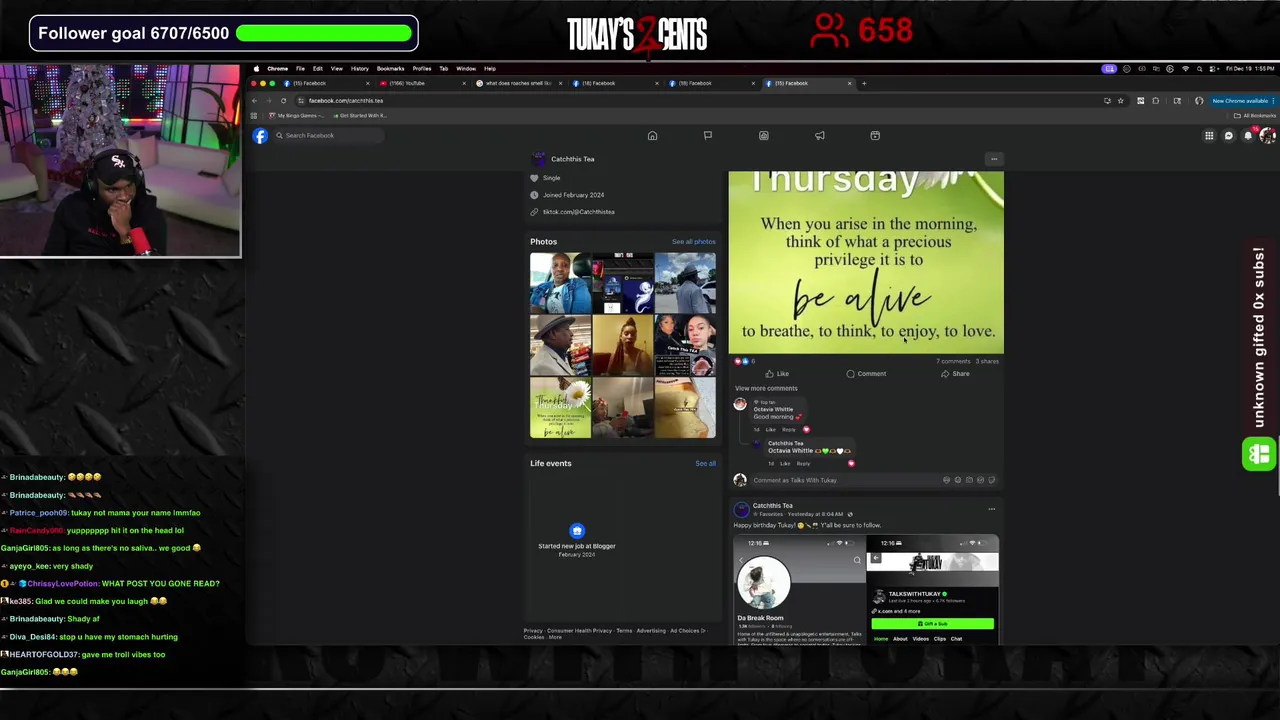Open the tiktok.com/@Catchthistea link
Viewport: 1280px width, 720px height.
578,212
